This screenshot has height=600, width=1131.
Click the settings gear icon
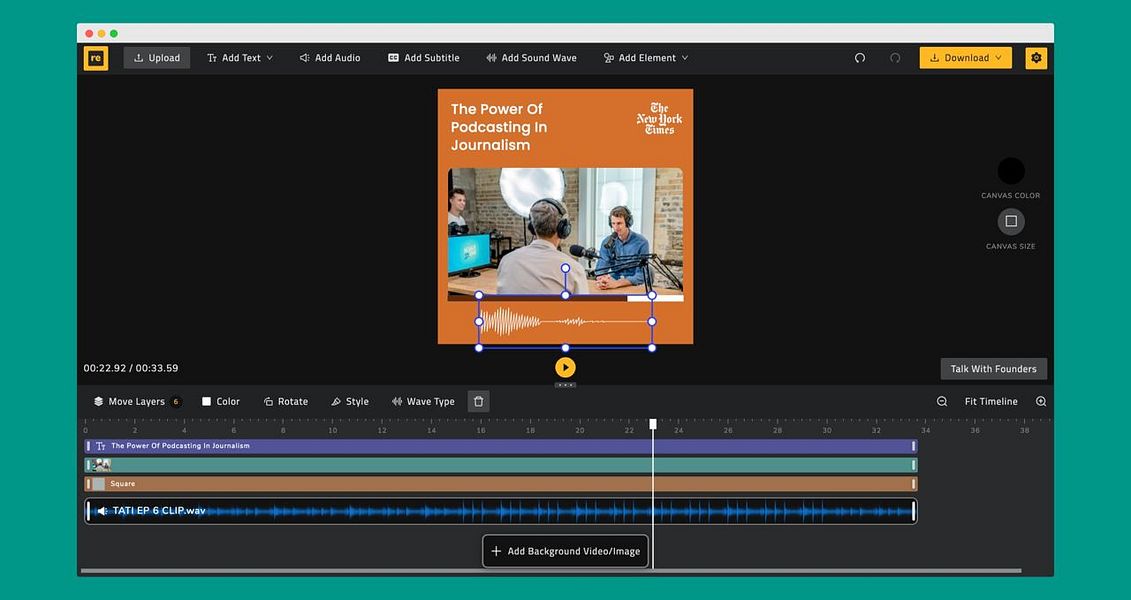pyautogui.click(x=1036, y=58)
